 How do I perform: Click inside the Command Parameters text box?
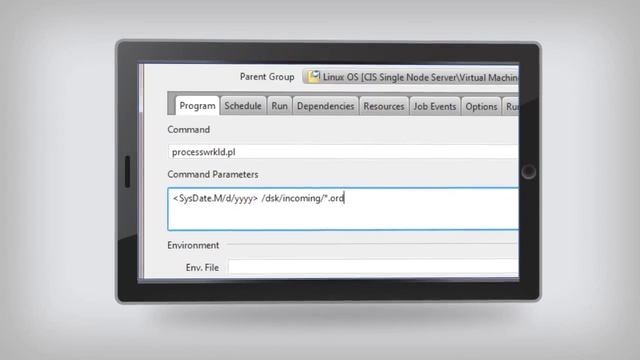(343, 209)
